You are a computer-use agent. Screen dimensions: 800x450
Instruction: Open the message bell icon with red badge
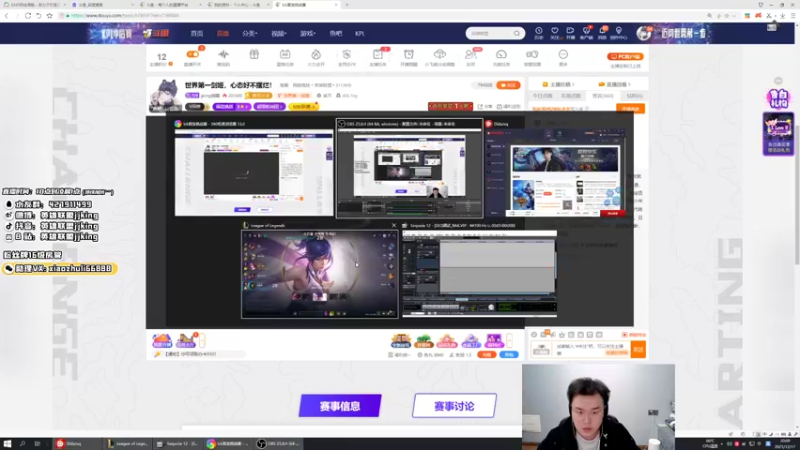tap(603, 33)
